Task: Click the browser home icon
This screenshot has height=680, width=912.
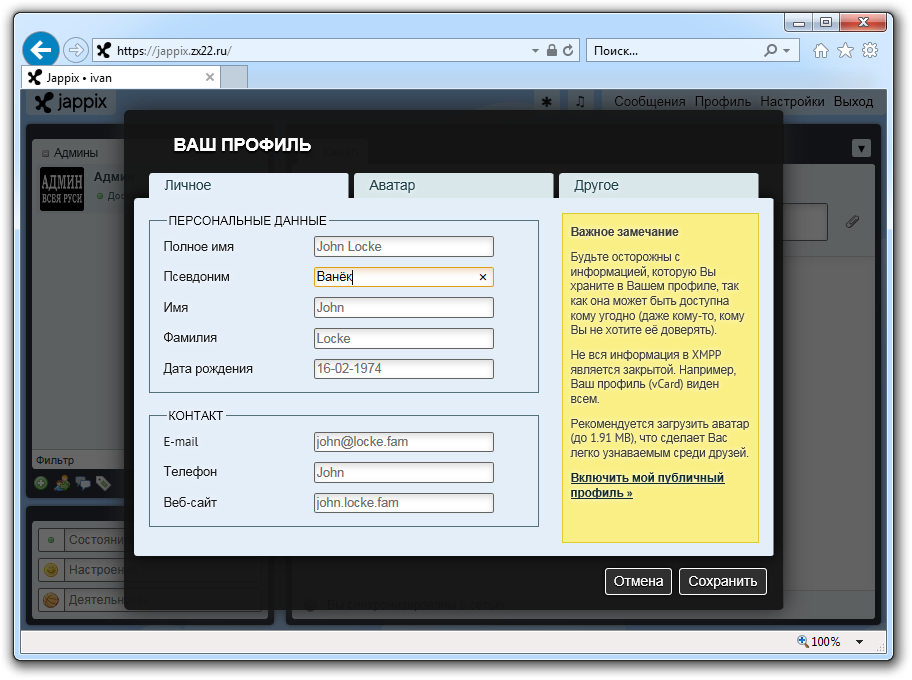Action: (x=821, y=50)
